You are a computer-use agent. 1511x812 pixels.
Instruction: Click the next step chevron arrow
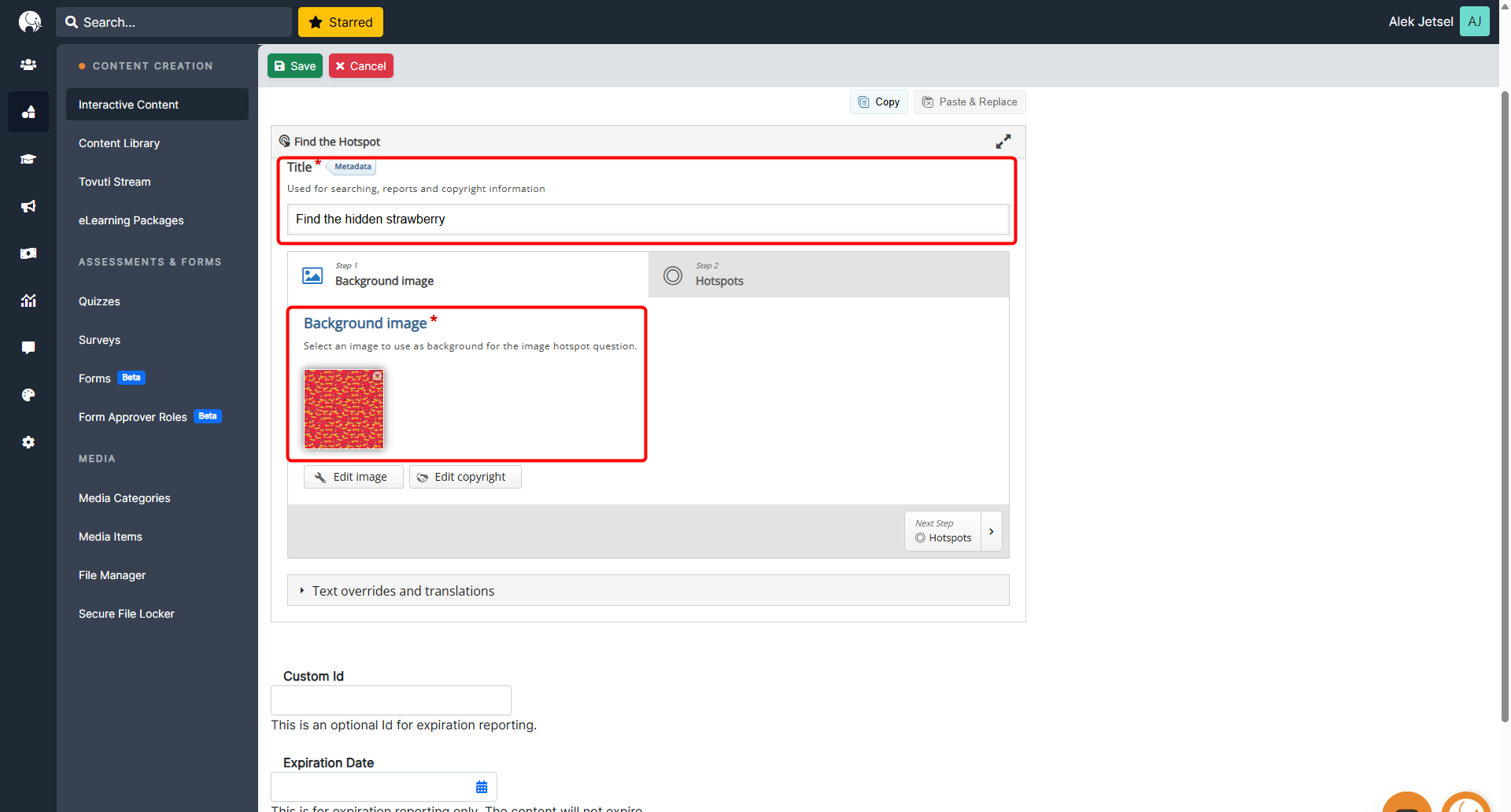click(992, 531)
